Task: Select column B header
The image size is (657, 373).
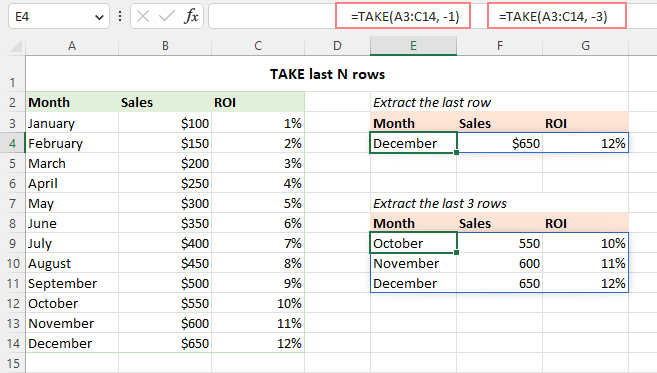Action: 165,46
